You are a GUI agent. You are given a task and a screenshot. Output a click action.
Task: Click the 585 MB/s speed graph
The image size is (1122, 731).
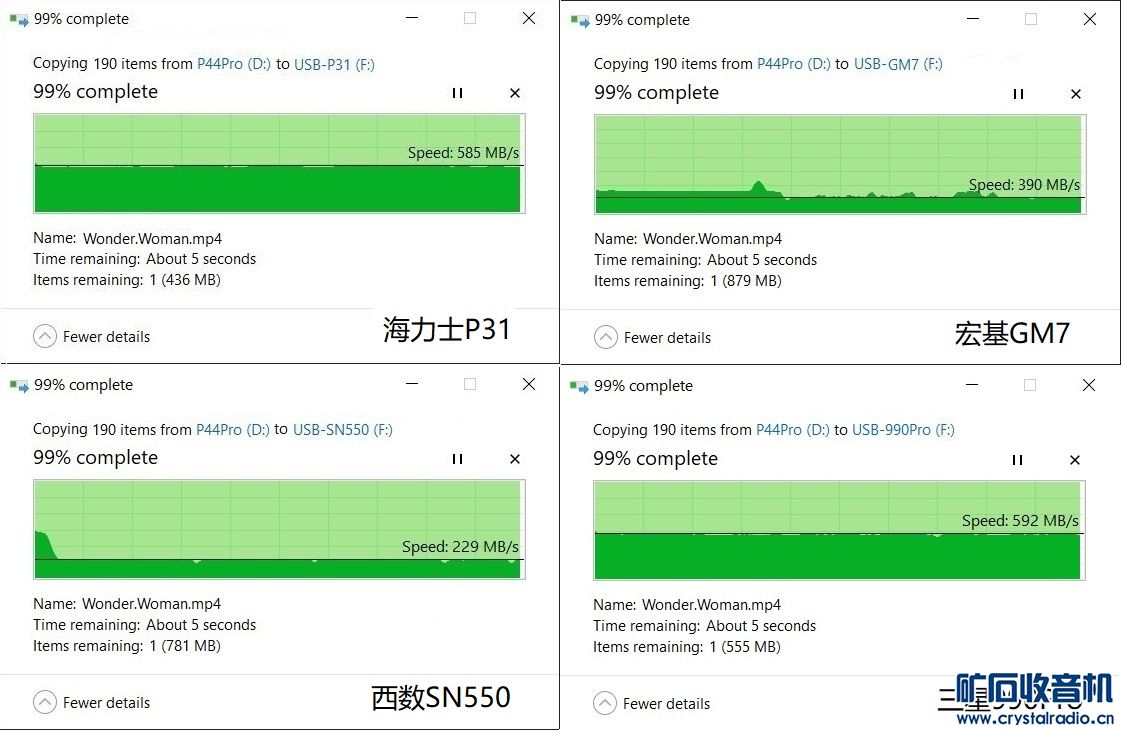coord(277,163)
